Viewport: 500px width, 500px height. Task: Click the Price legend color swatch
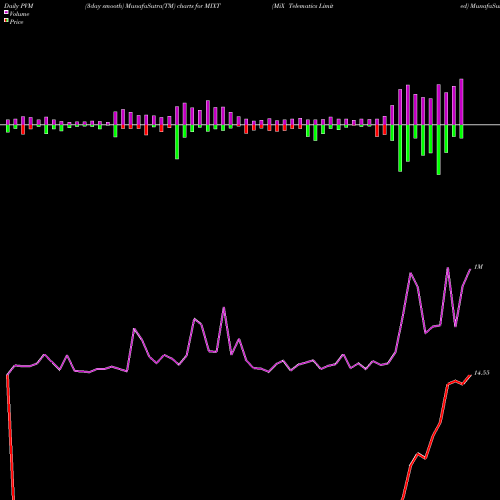pyautogui.click(x=6, y=21)
